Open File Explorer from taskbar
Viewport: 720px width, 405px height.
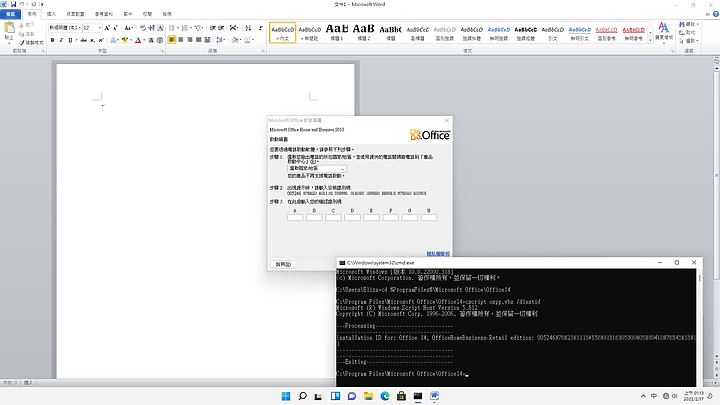[368, 396]
